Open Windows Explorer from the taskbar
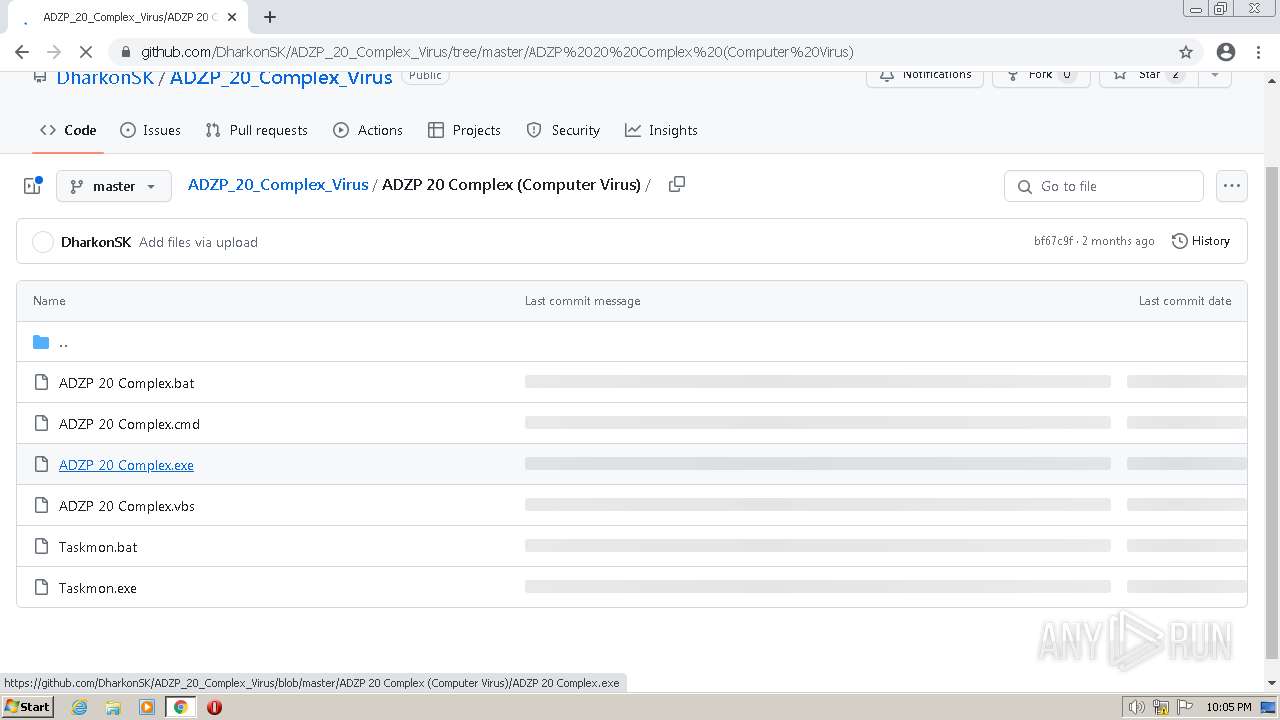The image size is (1280, 720). (113, 707)
